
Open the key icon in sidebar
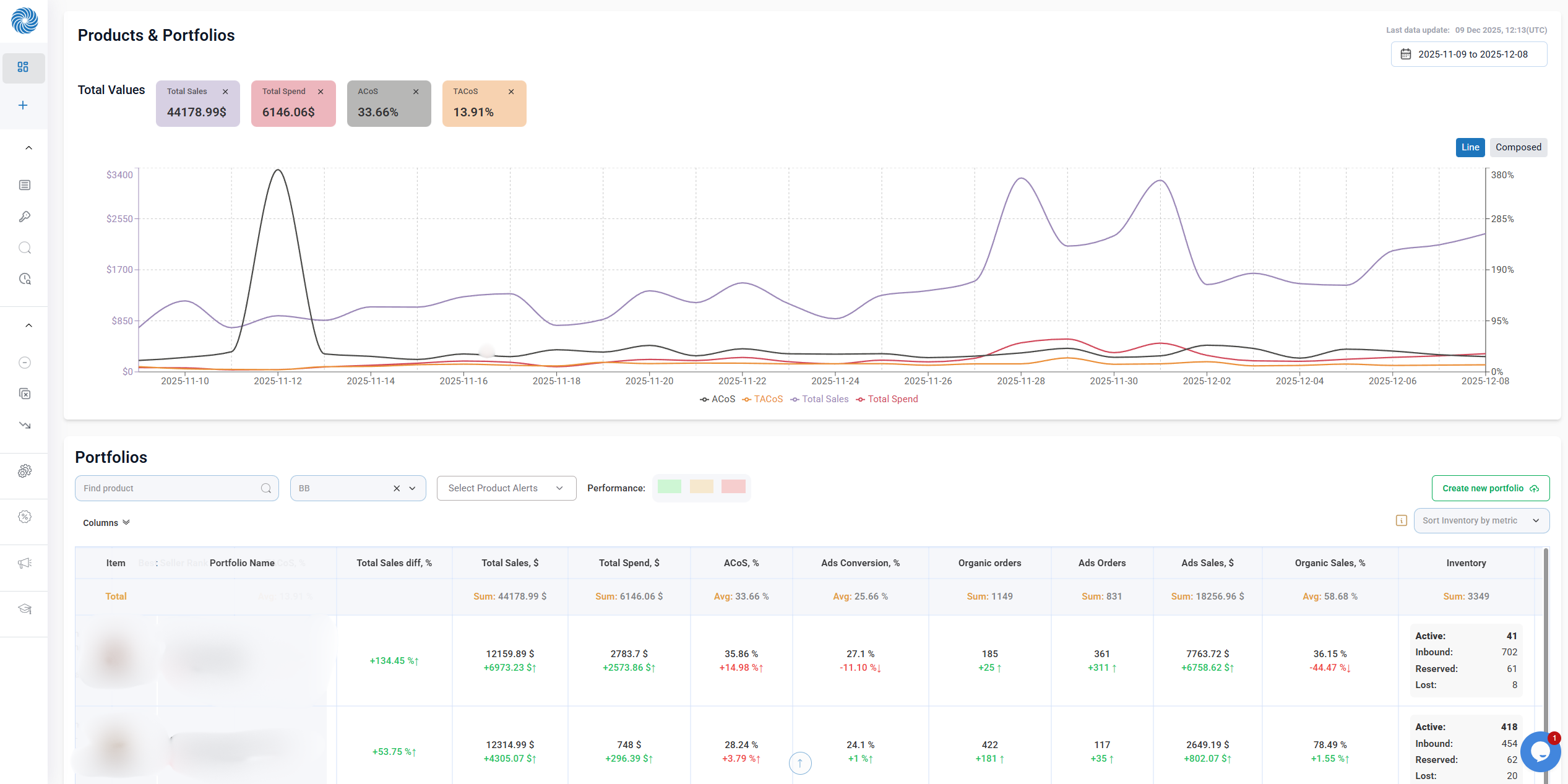tap(25, 217)
